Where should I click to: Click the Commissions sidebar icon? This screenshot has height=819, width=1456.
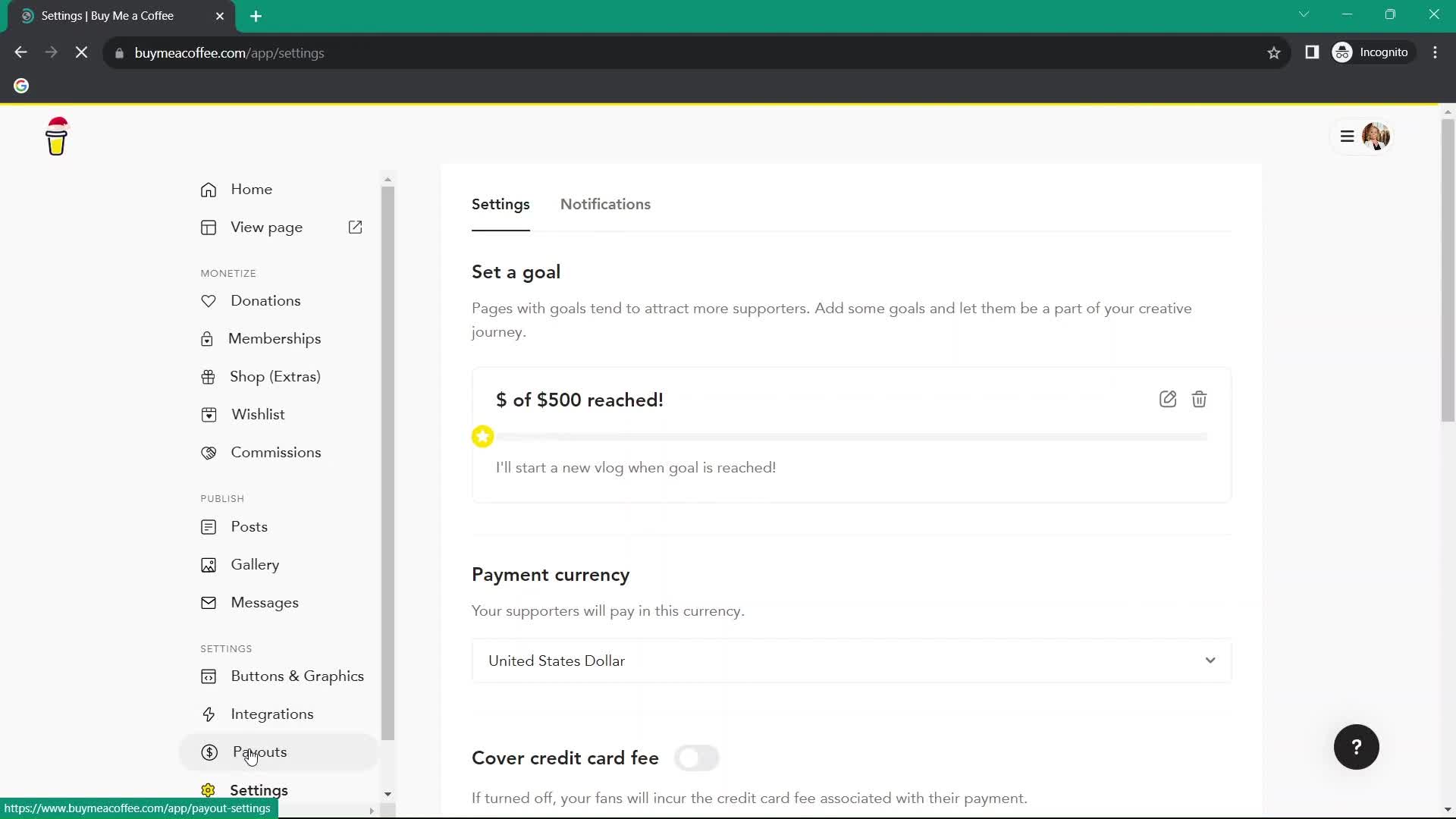(208, 452)
